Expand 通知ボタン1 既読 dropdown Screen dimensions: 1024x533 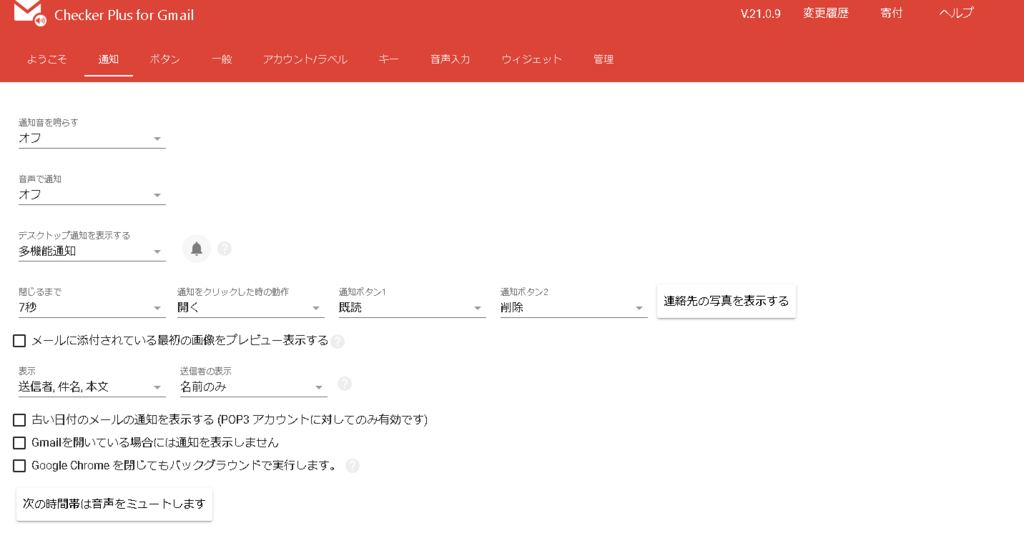[412, 308]
